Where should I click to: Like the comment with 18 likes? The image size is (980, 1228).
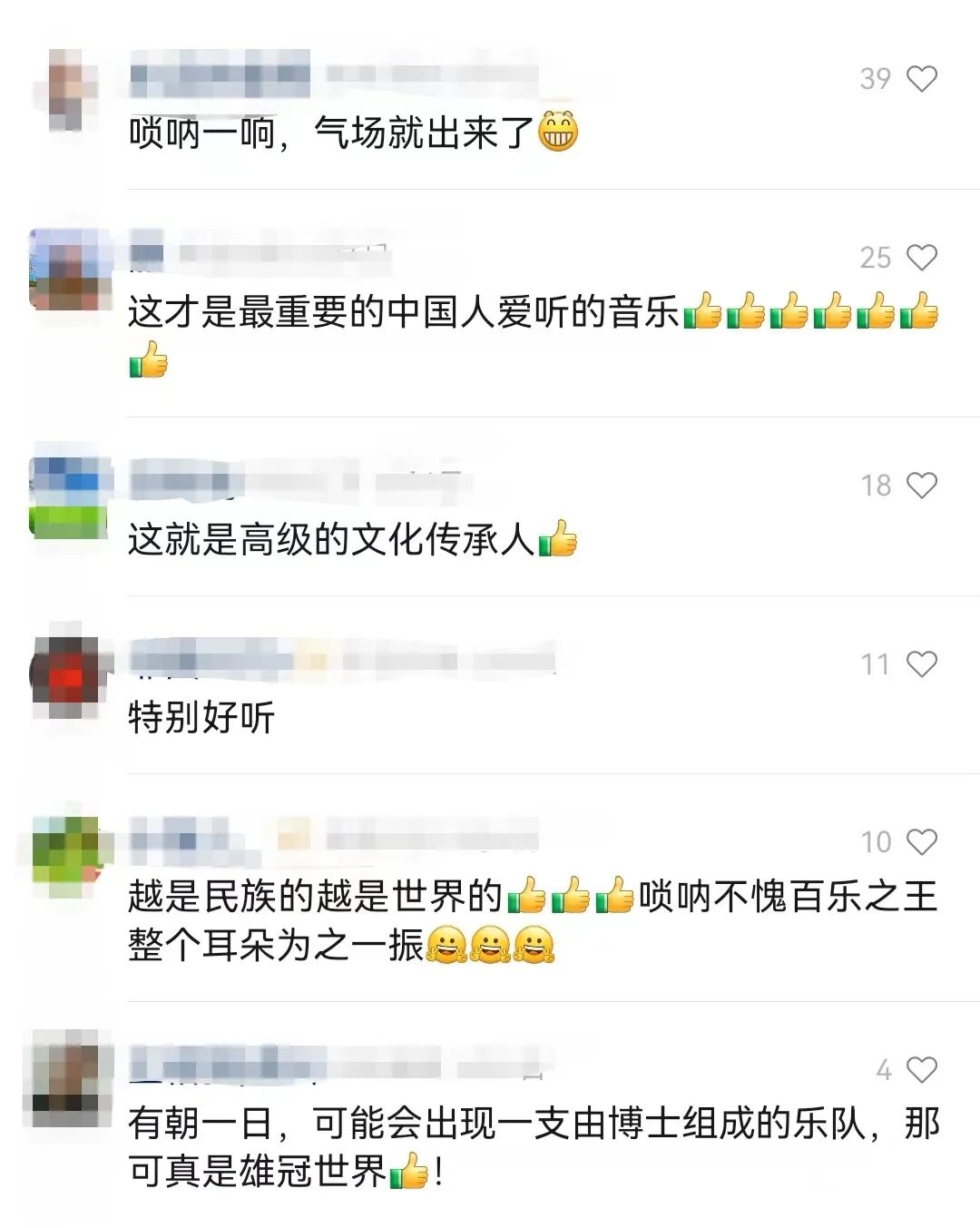coord(922,486)
